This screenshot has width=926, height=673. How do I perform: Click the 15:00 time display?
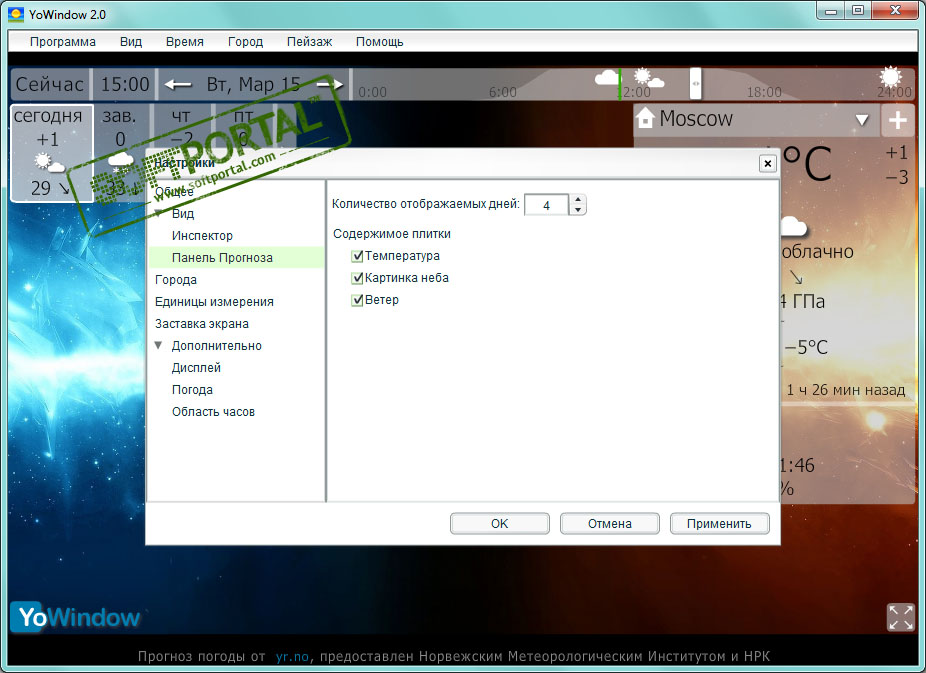tap(125, 84)
